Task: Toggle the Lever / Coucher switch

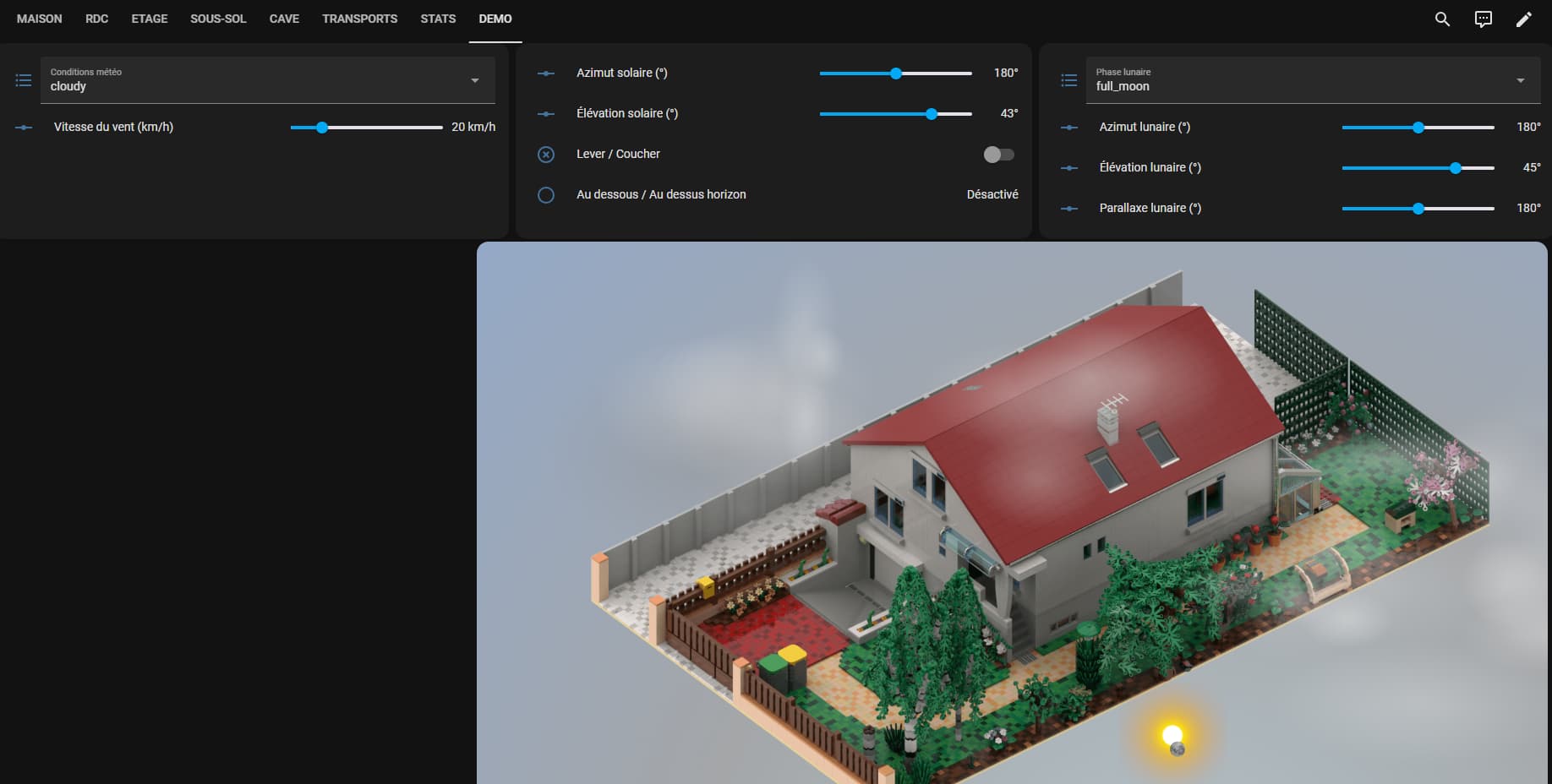Action: [998, 154]
